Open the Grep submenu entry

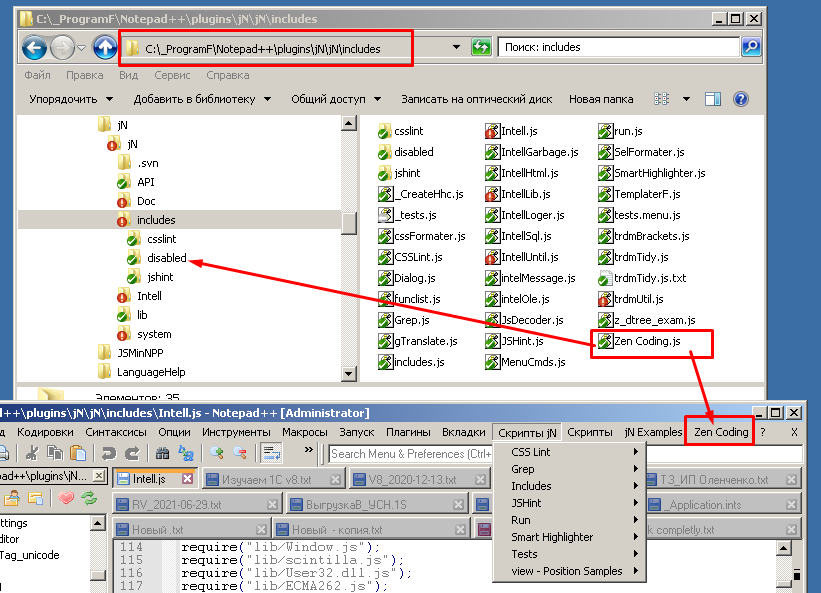point(570,469)
